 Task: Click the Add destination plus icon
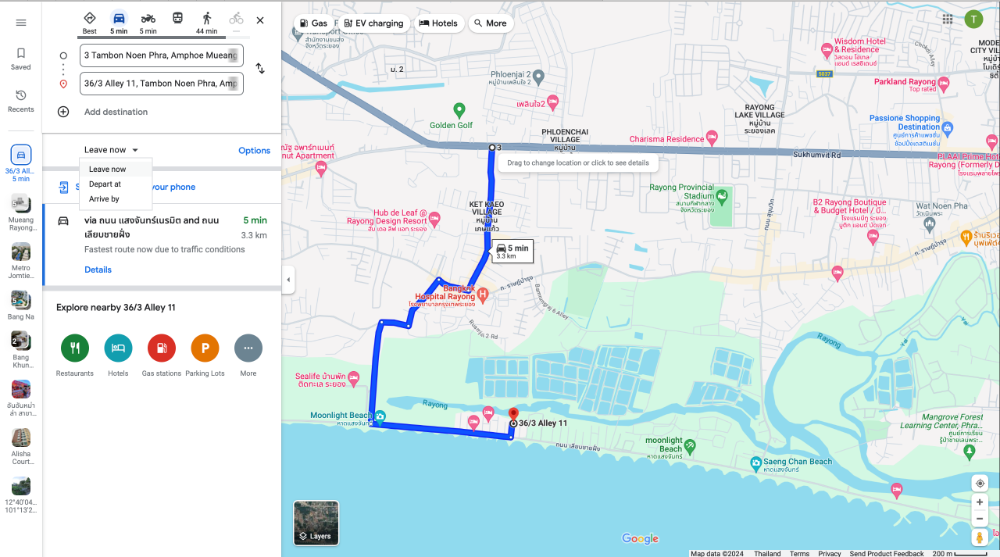(x=63, y=112)
